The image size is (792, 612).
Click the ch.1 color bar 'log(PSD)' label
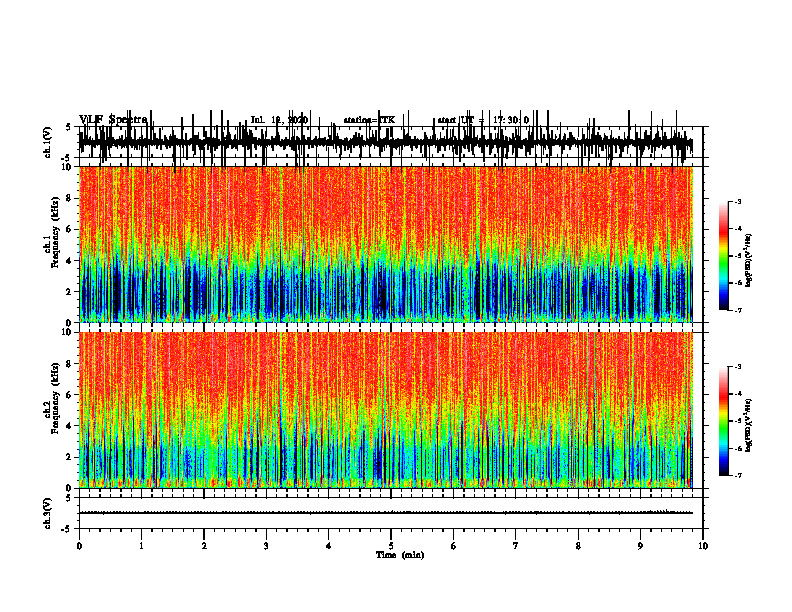point(749,260)
